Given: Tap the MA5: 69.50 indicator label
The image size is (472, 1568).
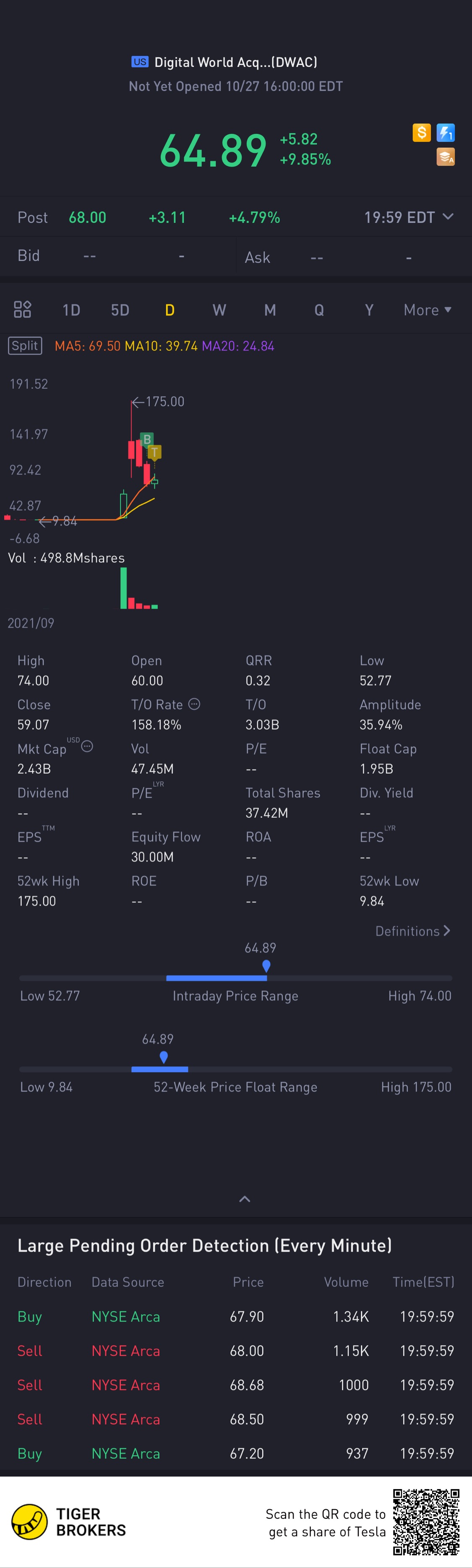Looking at the screenshot, I should 88,346.
